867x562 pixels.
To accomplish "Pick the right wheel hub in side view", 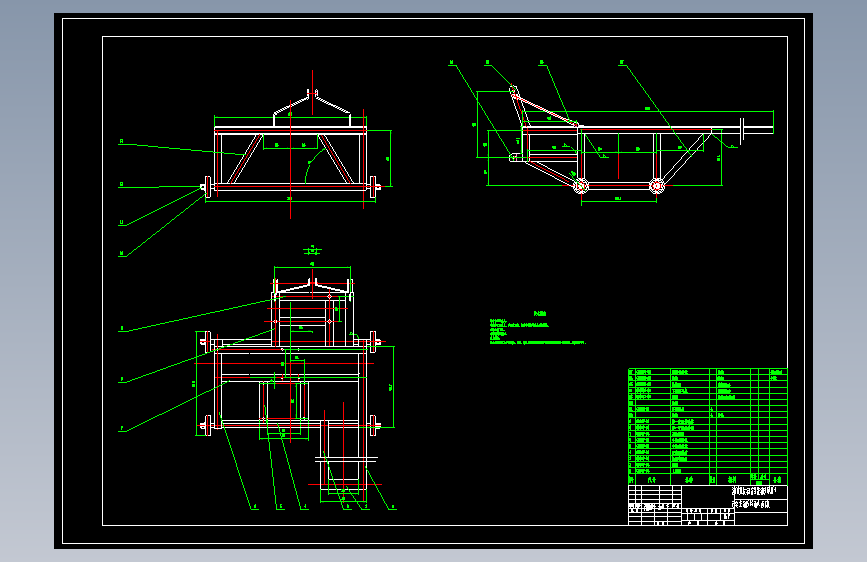I will click(x=656, y=186).
